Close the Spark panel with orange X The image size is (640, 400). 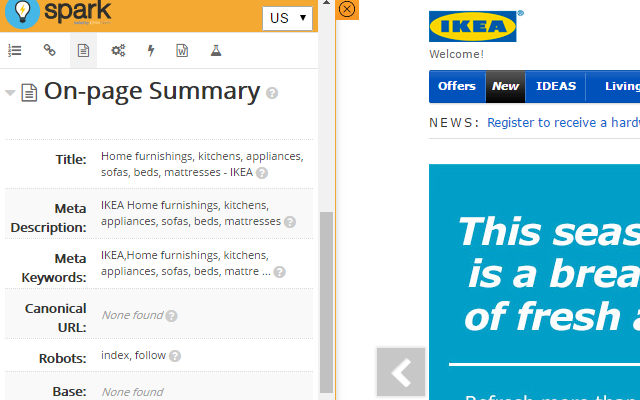coord(347,9)
